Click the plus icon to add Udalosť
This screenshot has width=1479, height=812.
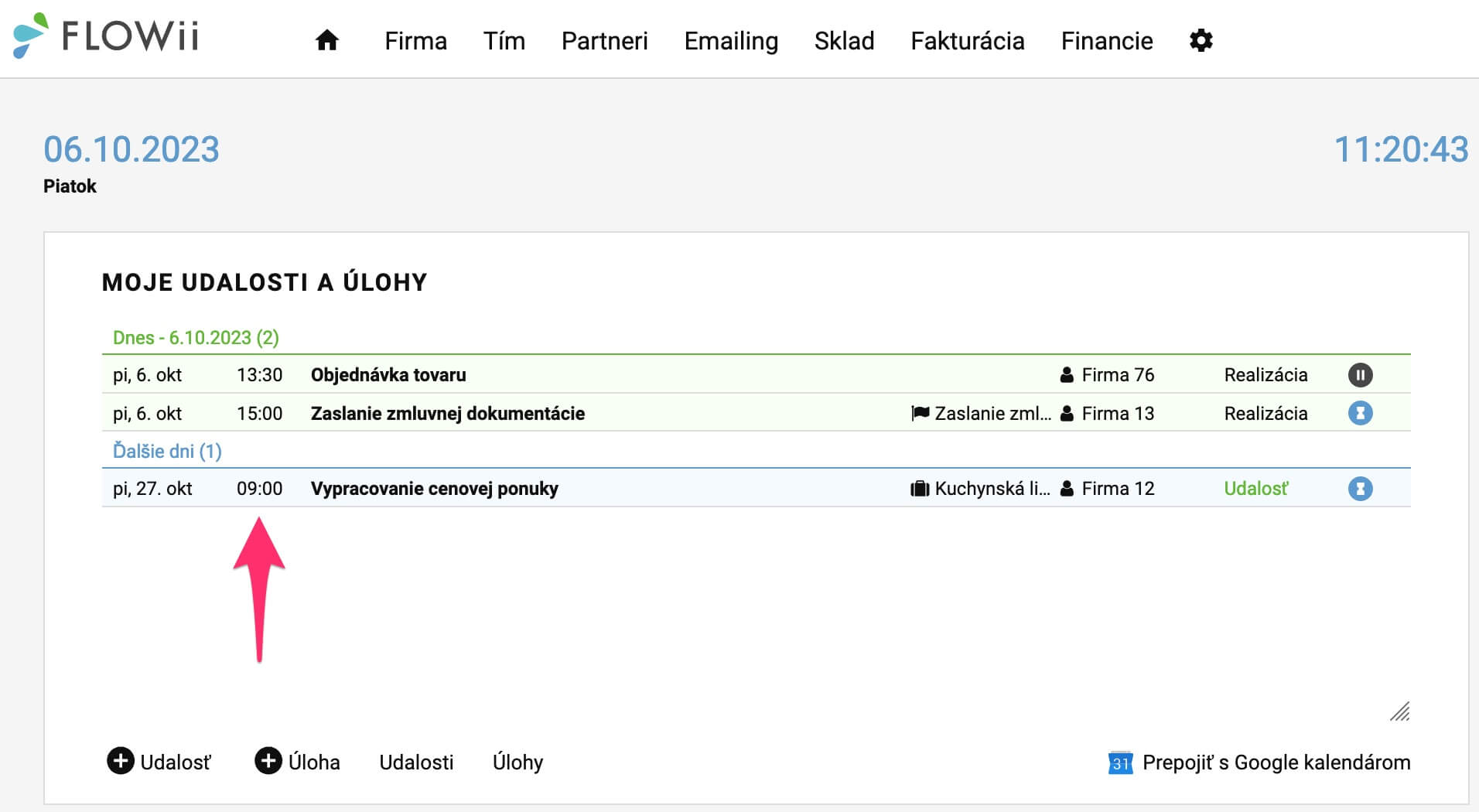click(x=120, y=761)
